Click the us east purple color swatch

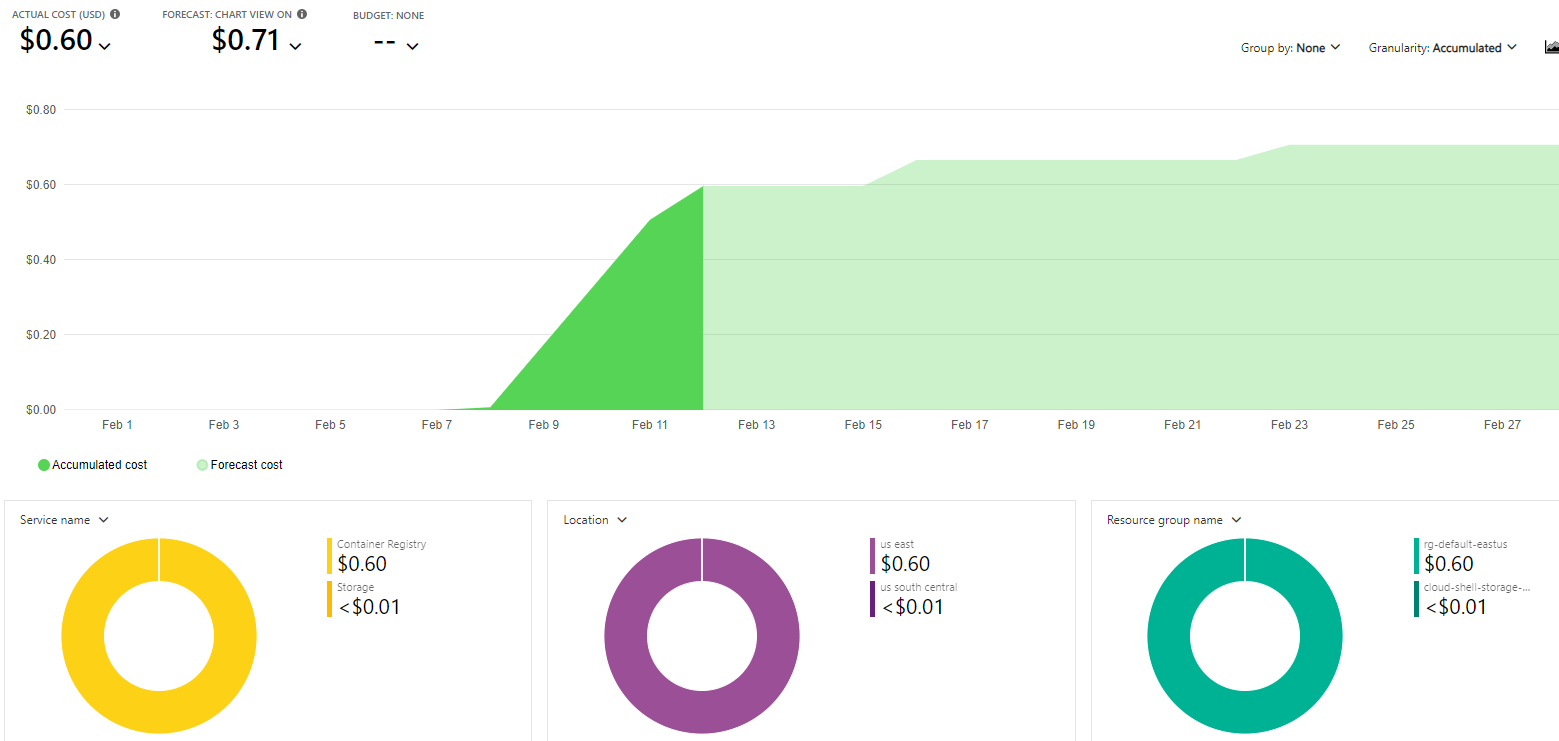872,556
